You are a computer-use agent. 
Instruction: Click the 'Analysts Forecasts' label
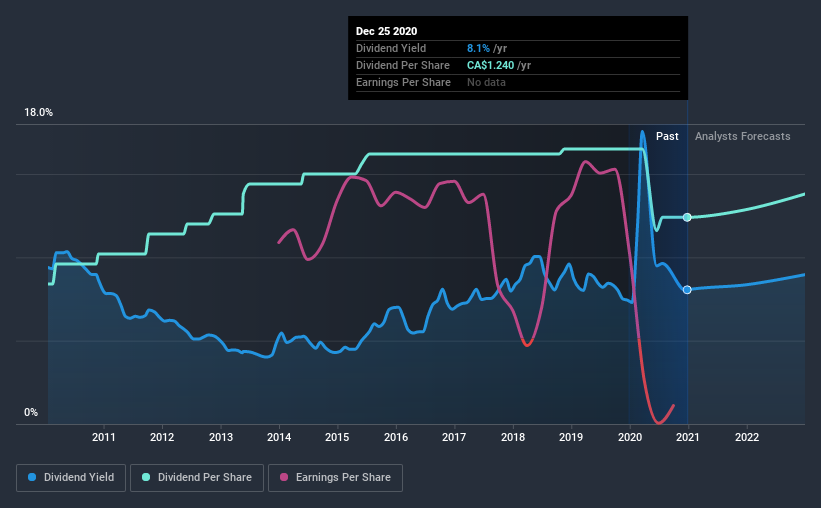(742, 136)
